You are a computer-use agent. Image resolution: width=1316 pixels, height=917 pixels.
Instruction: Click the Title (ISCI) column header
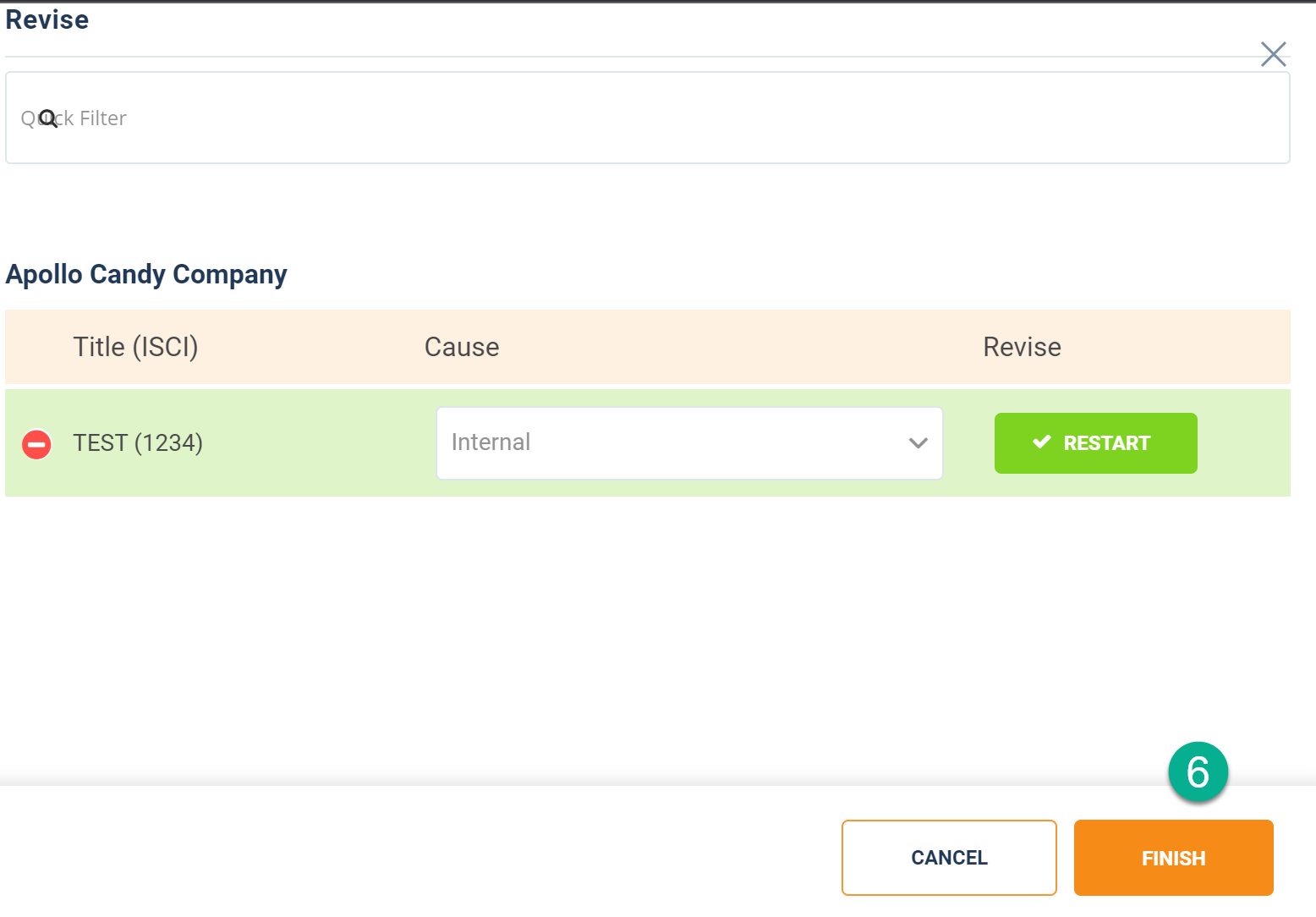(x=135, y=347)
